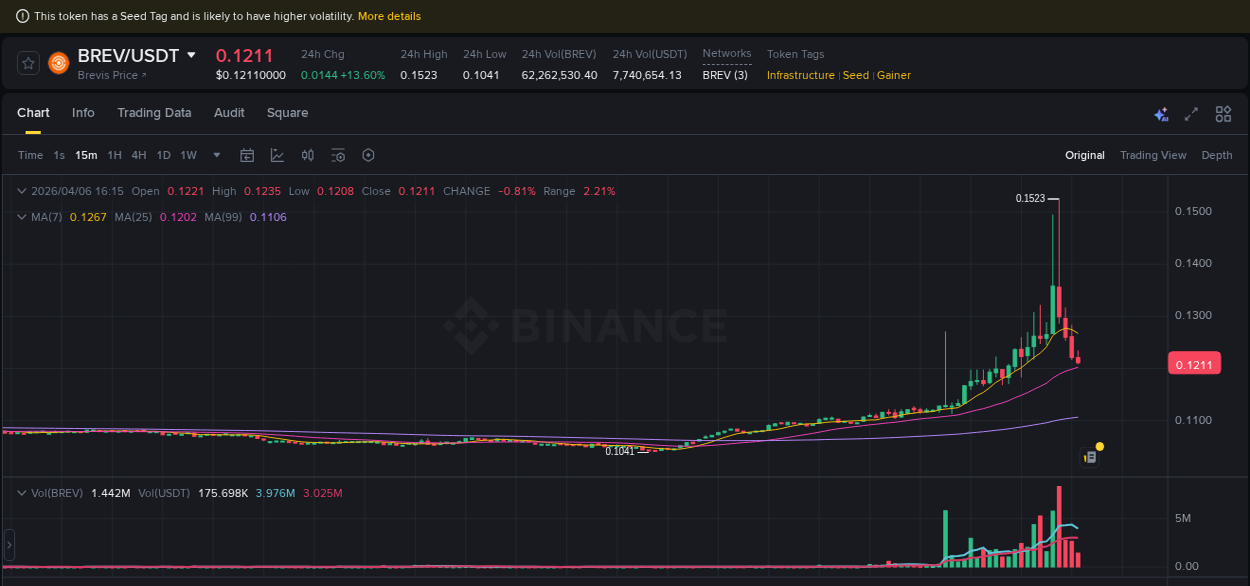Expand chart to fullscreen with arrows icon
Viewport: 1250px width, 586px height.
(1191, 114)
